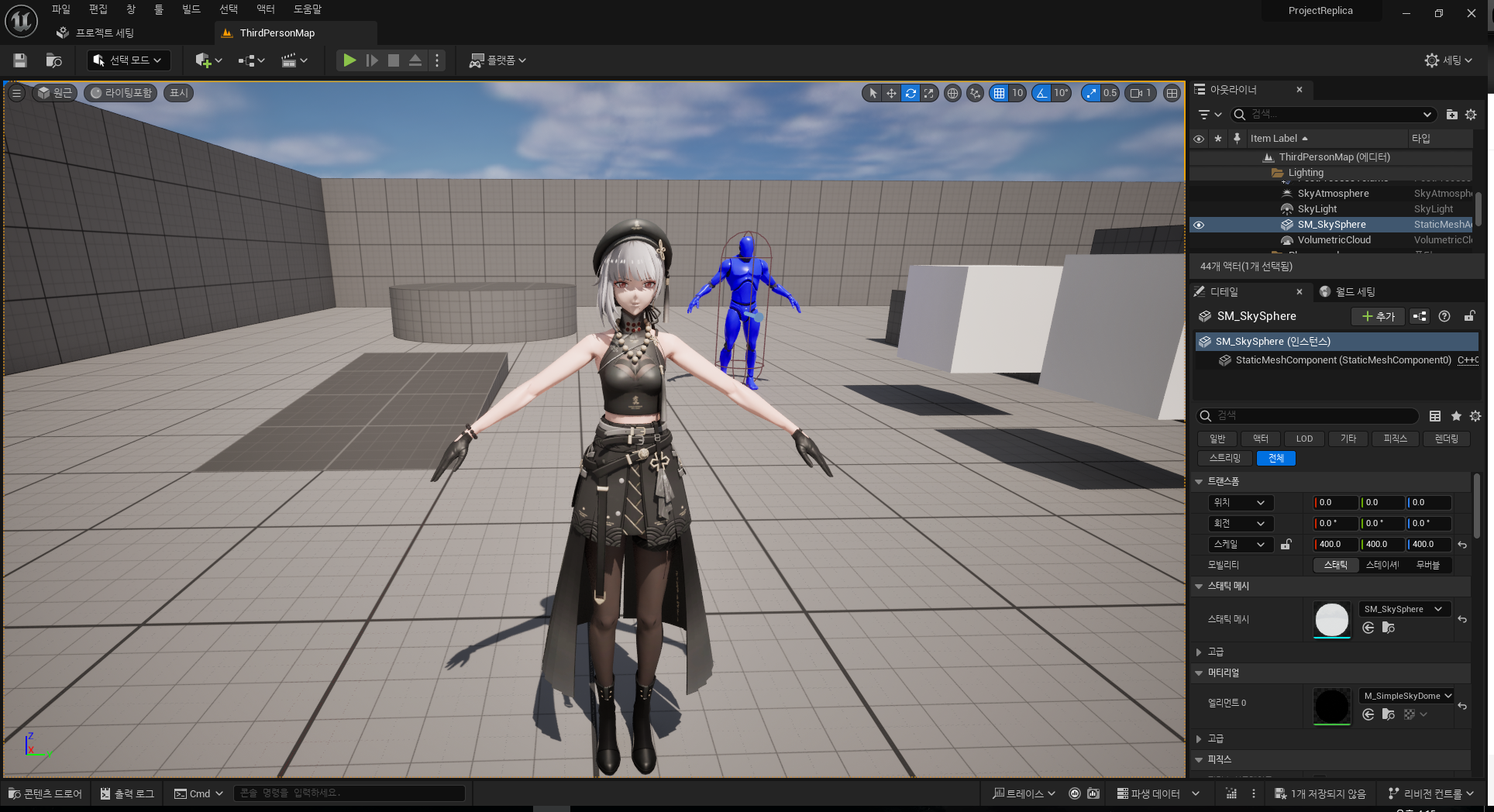Toggle viewport layout maximize button

[x=1172, y=93]
